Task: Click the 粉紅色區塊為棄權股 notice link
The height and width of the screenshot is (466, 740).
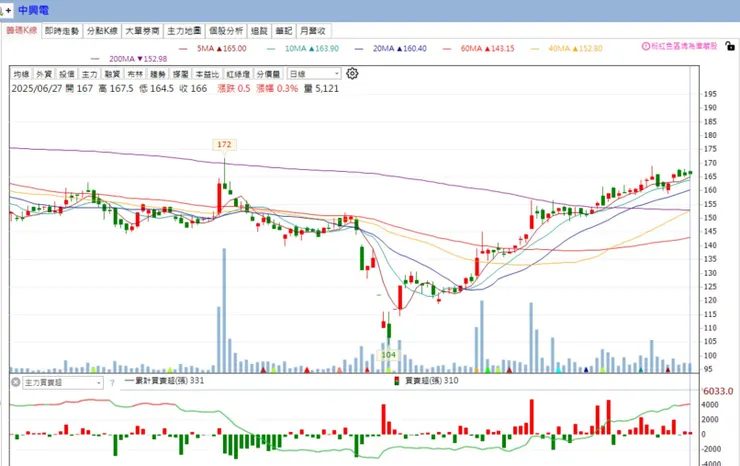Action: click(684, 46)
